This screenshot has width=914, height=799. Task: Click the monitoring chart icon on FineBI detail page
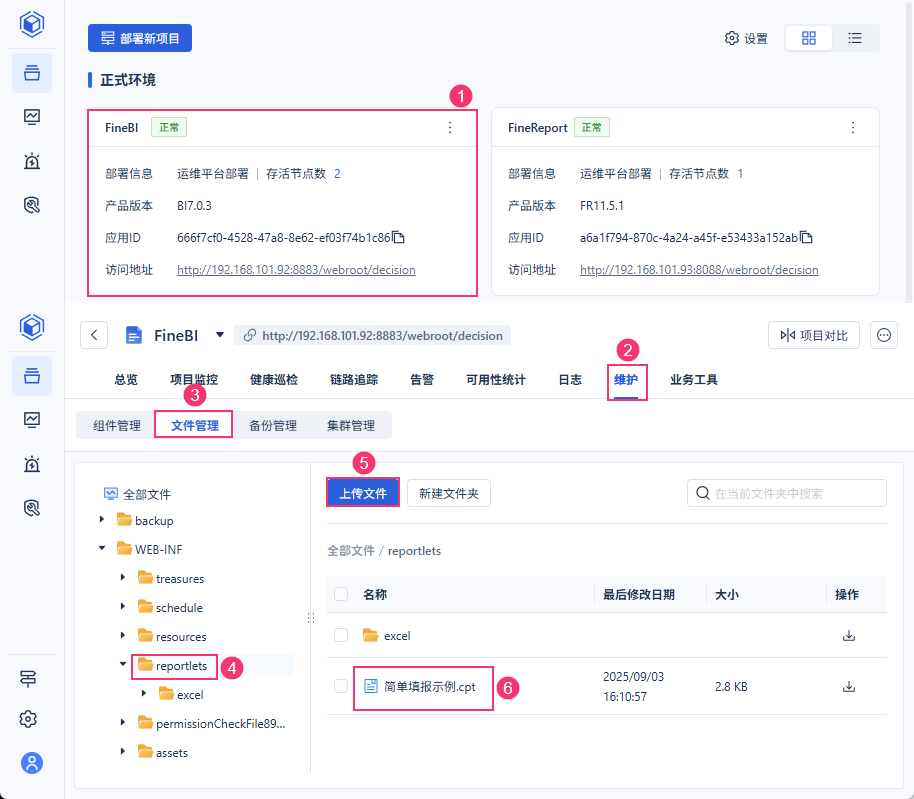32,420
